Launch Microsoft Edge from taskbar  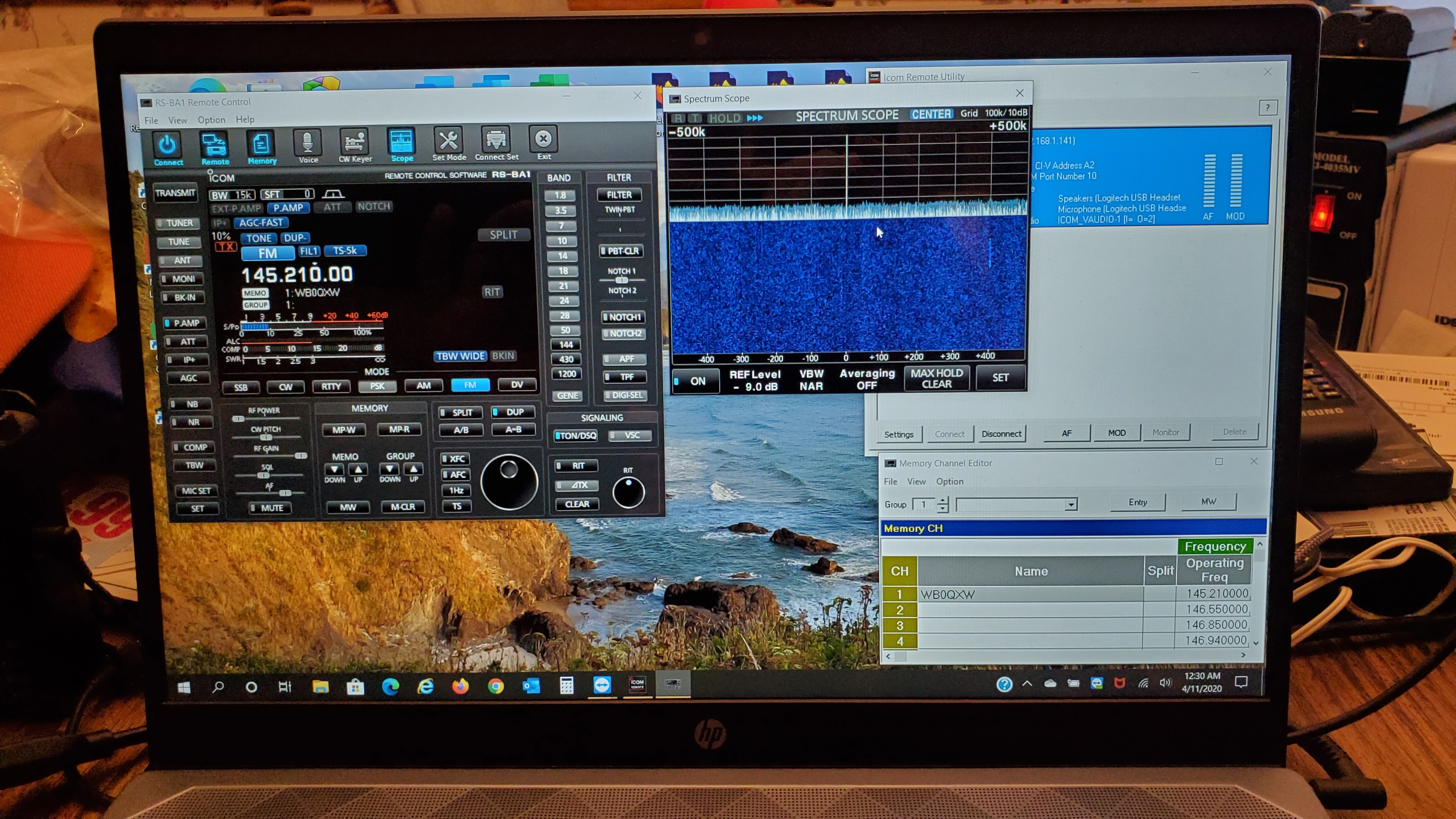pos(391,686)
